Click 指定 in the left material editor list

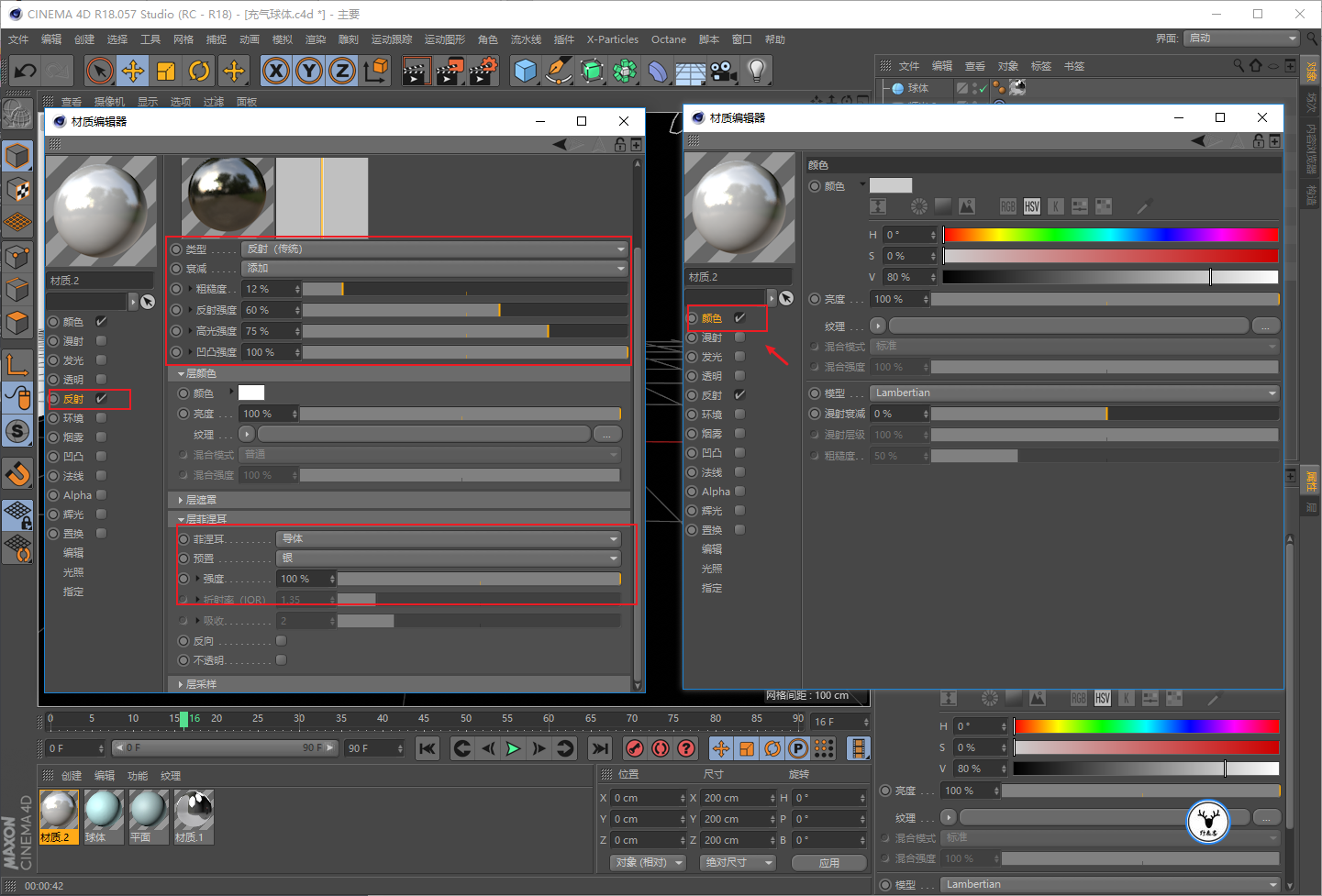tap(73, 592)
